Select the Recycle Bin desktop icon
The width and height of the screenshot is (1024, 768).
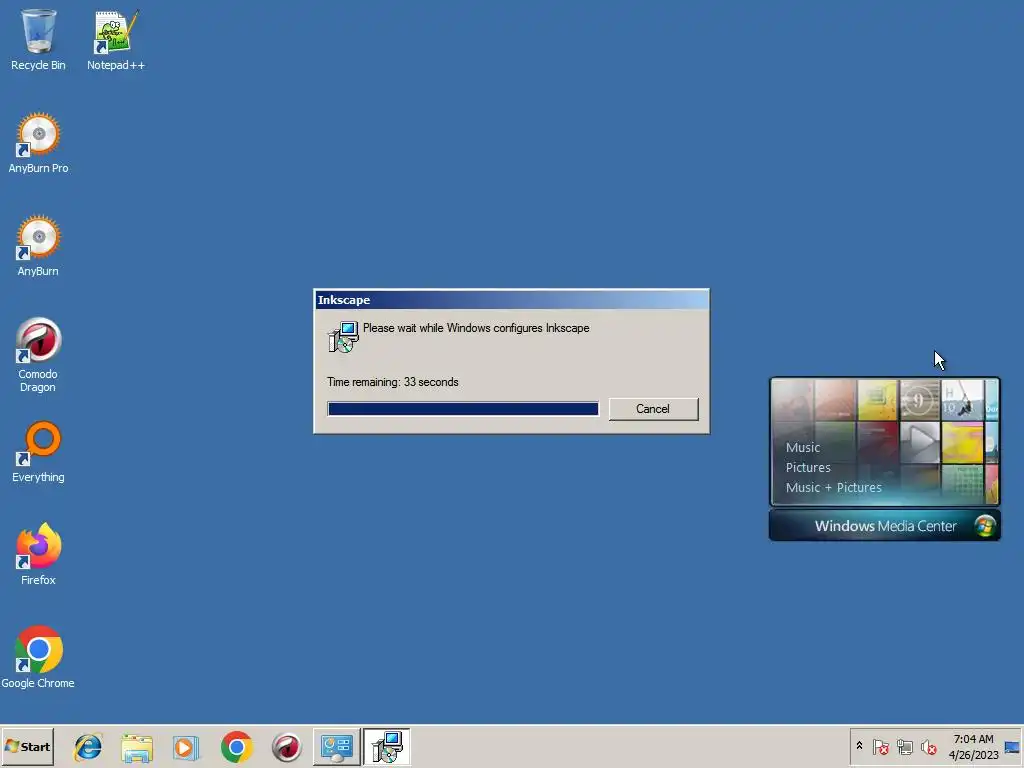pyautogui.click(x=38, y=40)
